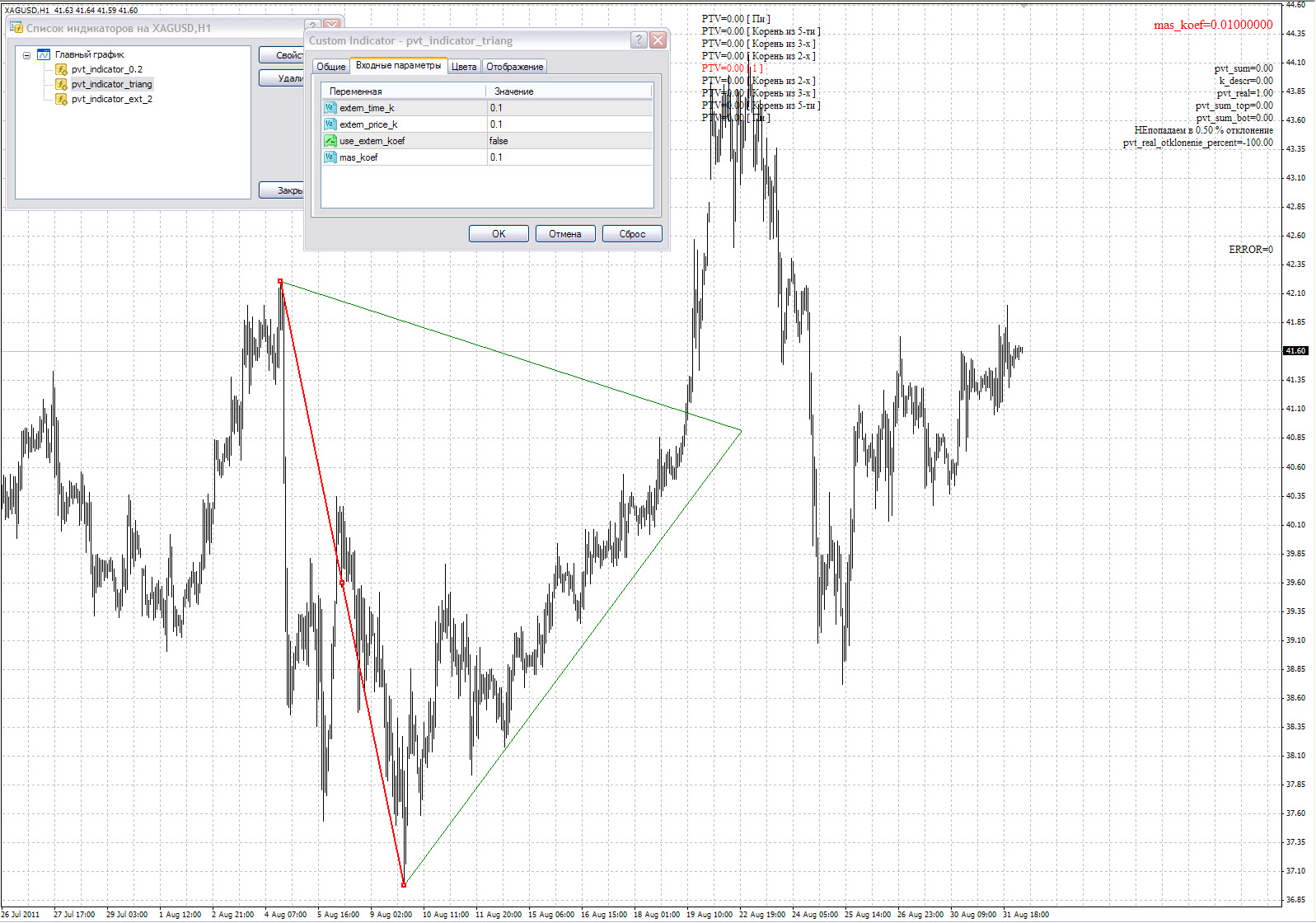
Task: Click the extern_time_k variable icon
Action: pyautogui.click(x=330, y=108)
